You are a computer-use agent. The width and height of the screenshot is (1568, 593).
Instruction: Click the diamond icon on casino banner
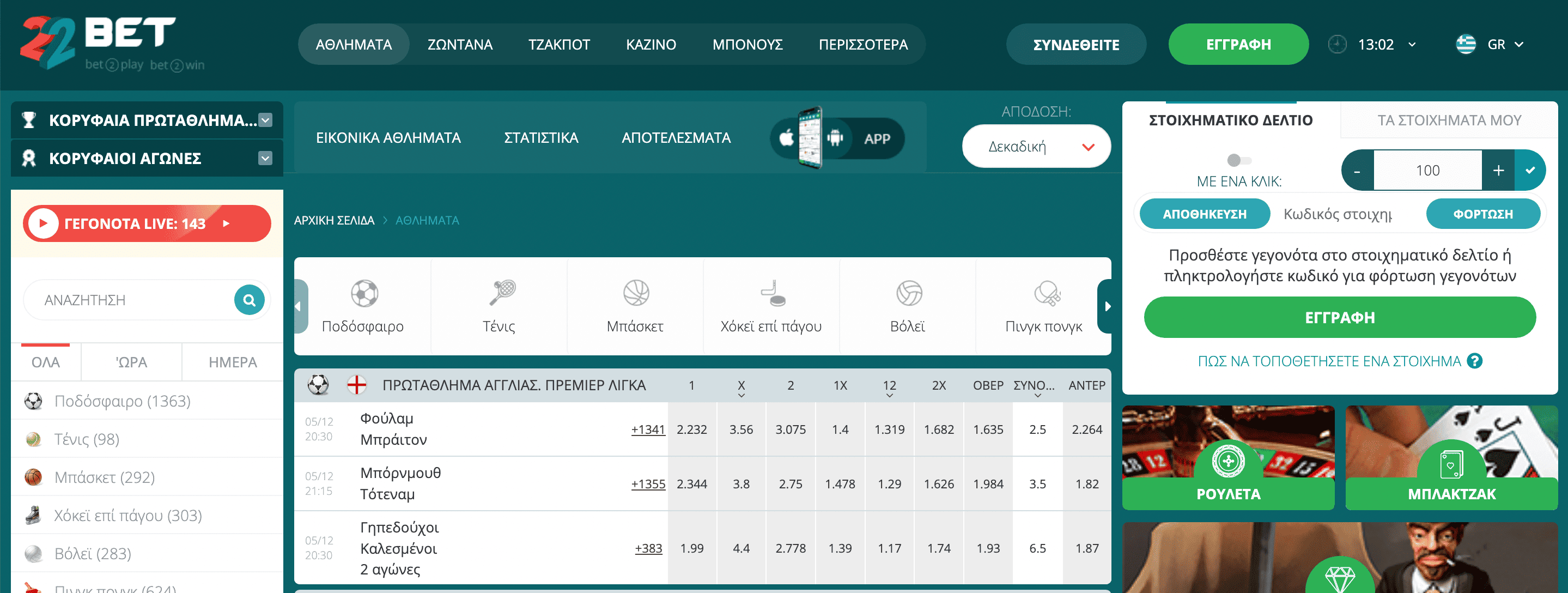coord(1340,579)
